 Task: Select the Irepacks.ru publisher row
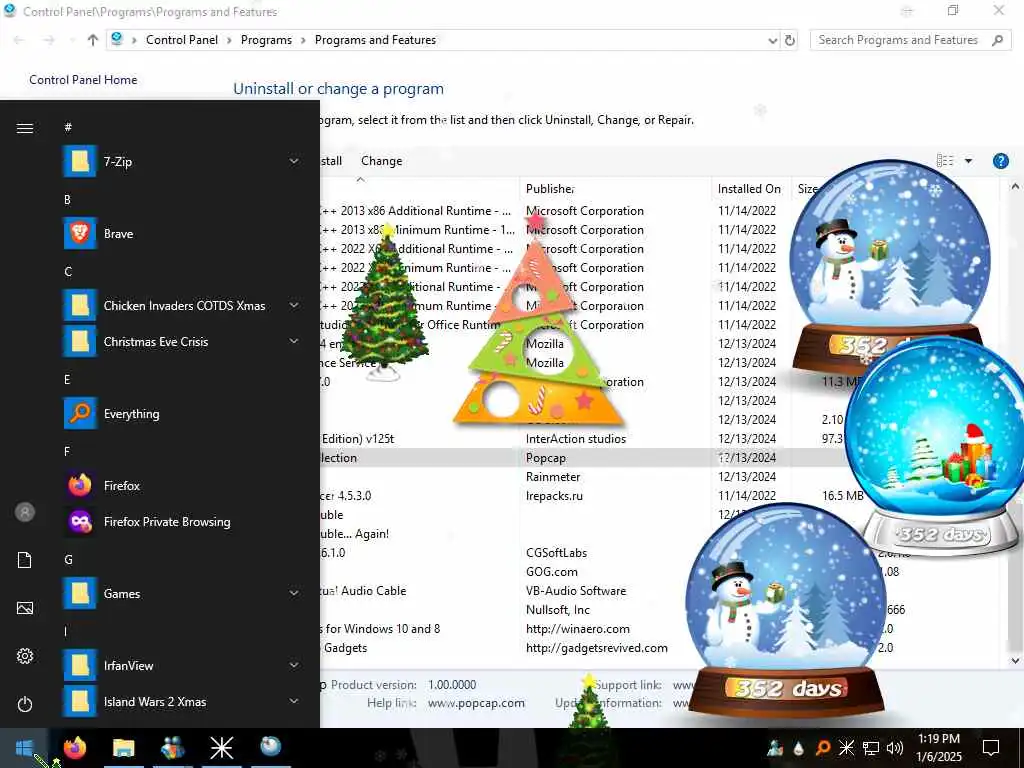coord(554,496)
